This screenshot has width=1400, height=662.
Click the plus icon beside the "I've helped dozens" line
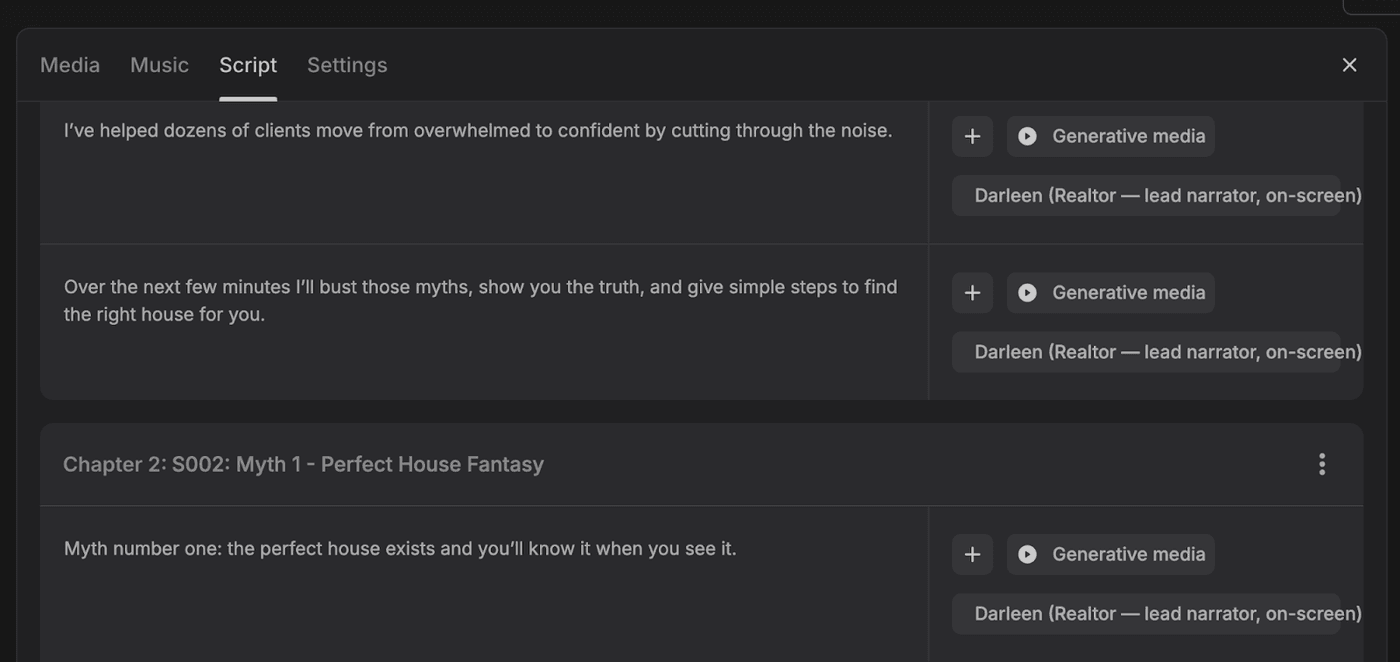(x=972, y=136)
